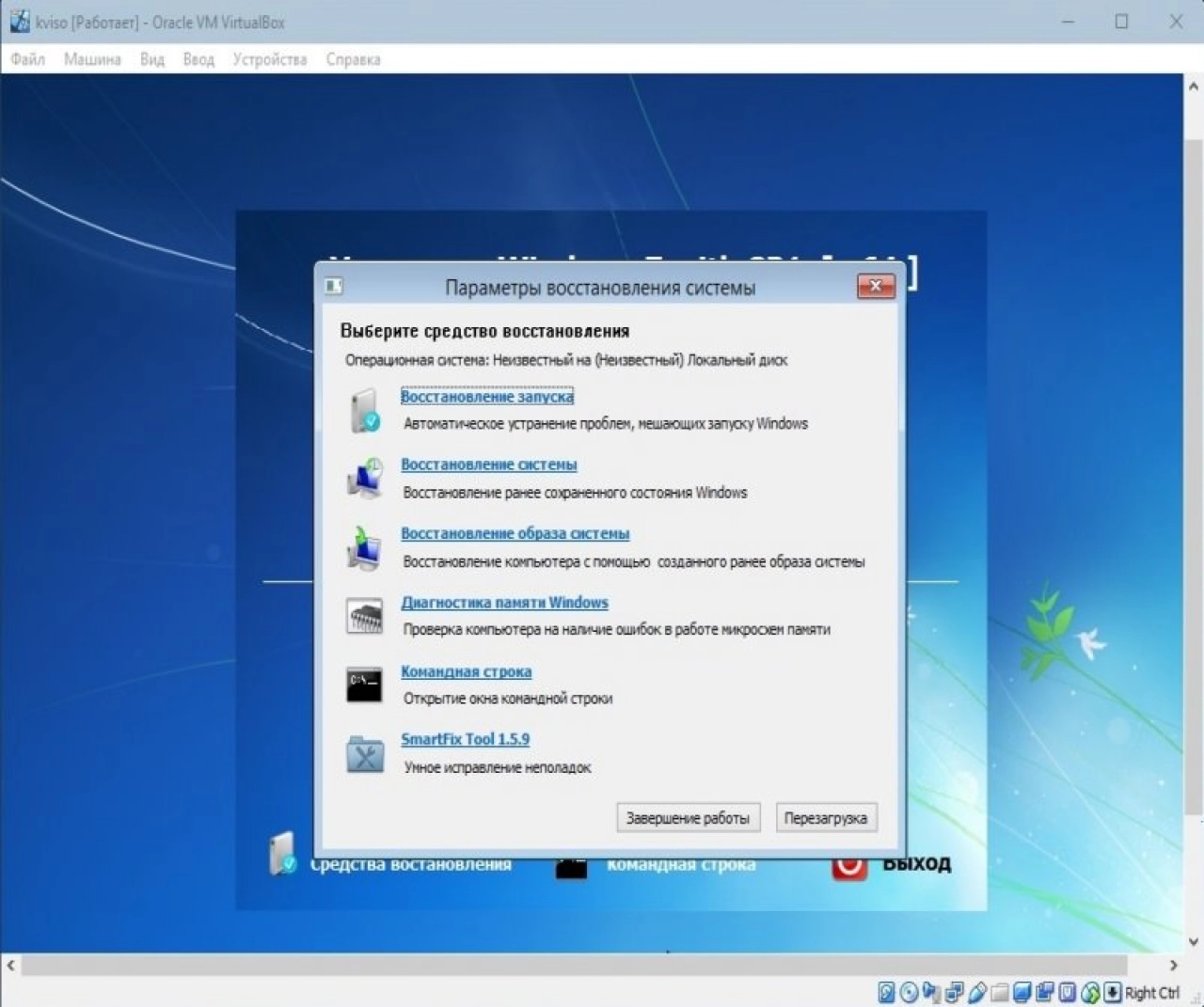1204x1007 pixels.
Task: Click the hard disk activity status icon
Action: 886,992
